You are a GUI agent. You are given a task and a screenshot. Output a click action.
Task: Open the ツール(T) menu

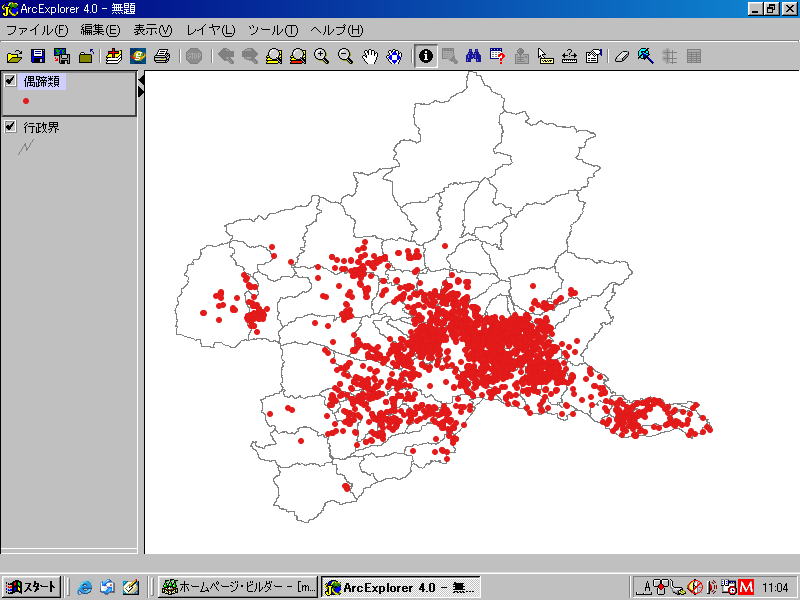point(272,30)
